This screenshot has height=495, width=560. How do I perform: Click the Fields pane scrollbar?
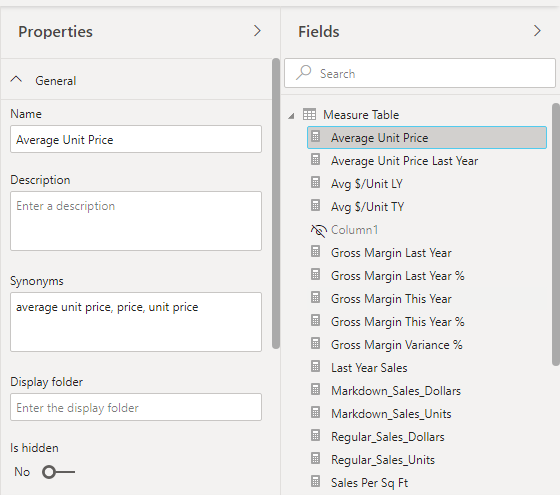point(556,234)
